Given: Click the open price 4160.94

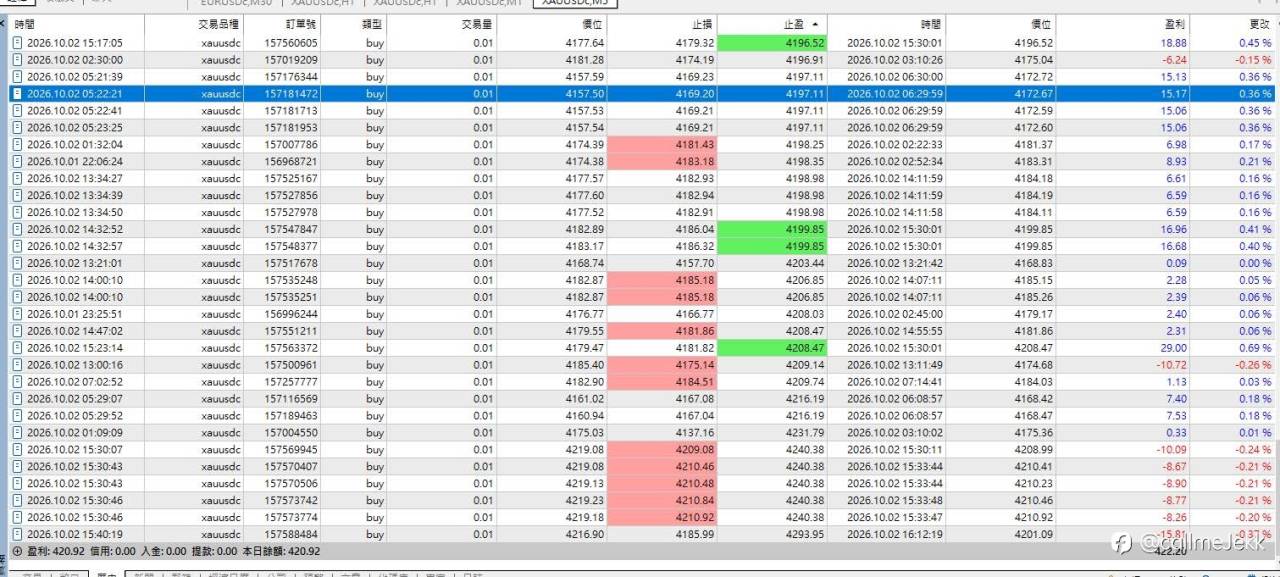Looking at the screenshot, I should click(585, 416).
